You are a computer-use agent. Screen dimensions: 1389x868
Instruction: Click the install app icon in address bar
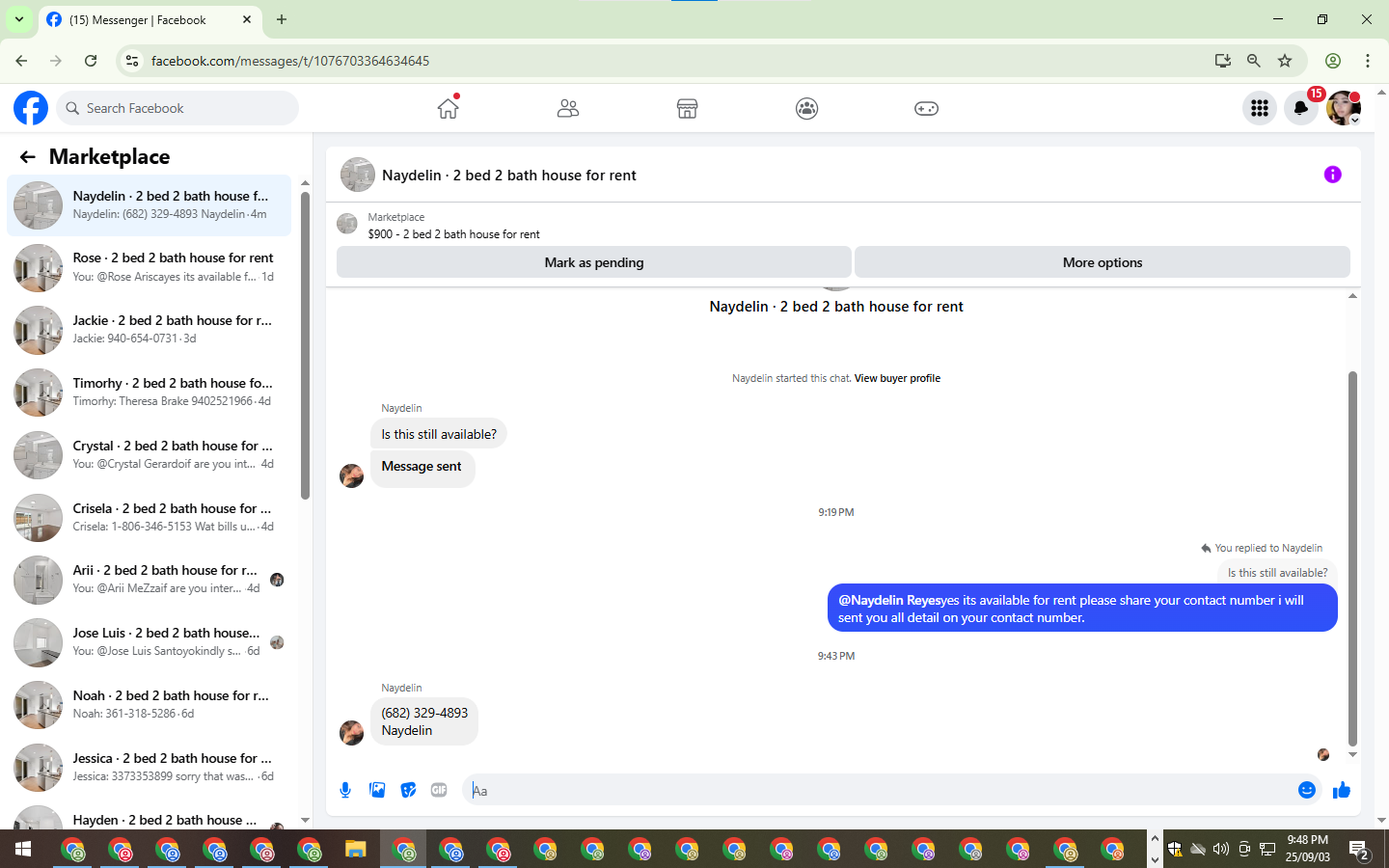point(1223,61)
